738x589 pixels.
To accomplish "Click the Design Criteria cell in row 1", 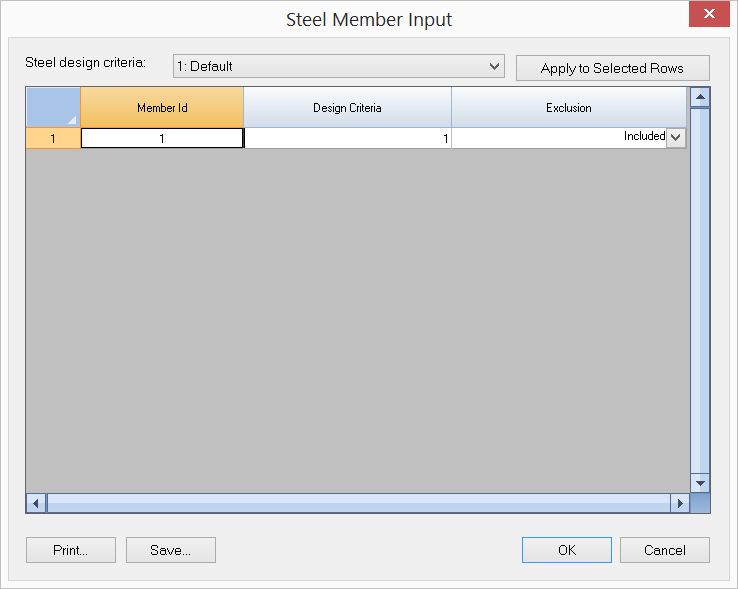I will click(x=347, y=139).
